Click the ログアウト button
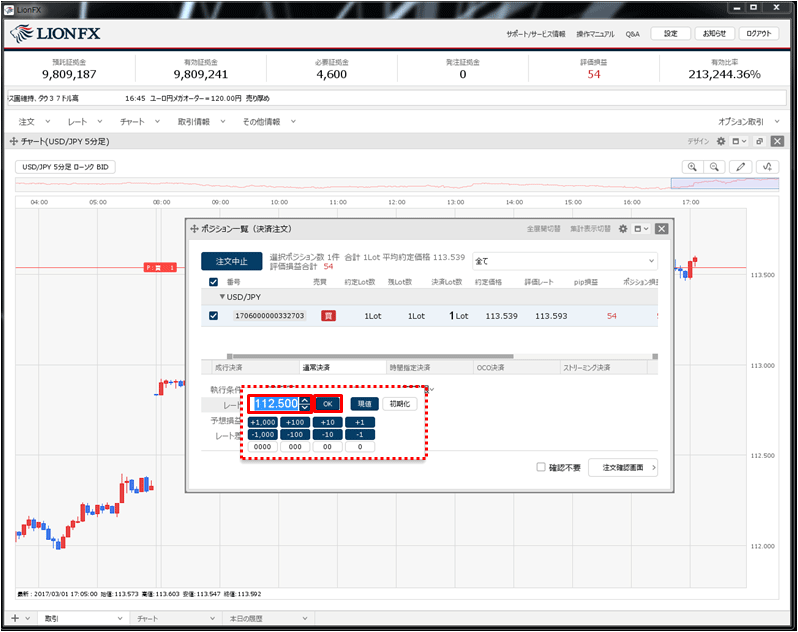Viewport: 798px width, 632px height. coord(759,34)
